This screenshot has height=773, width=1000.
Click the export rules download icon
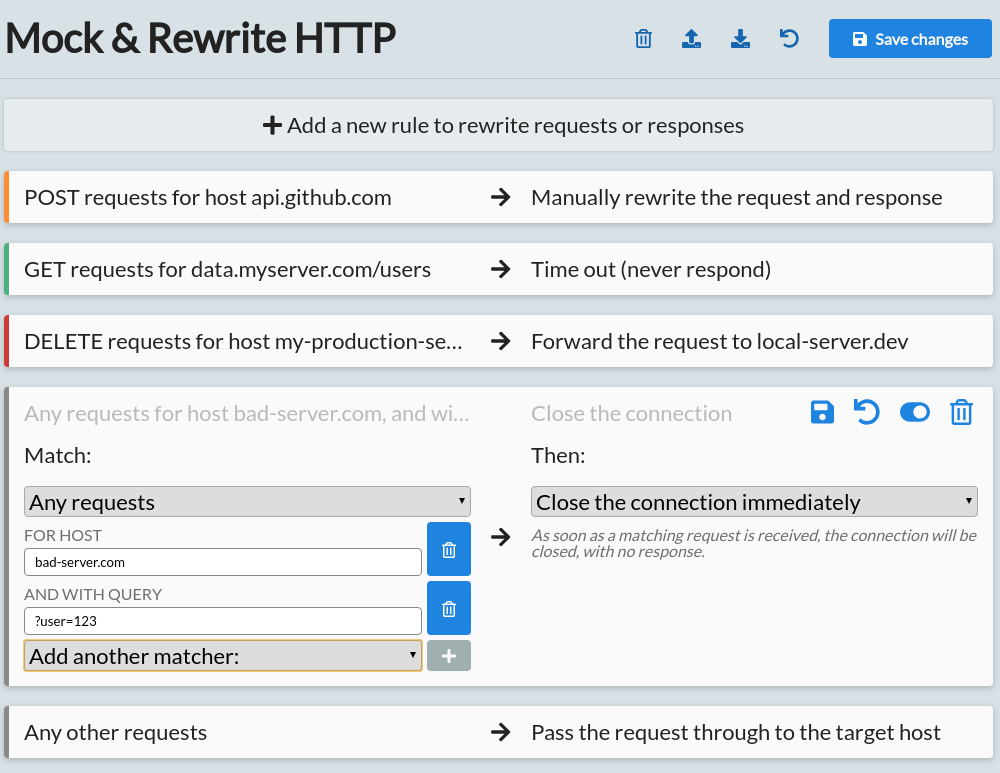point(740,38)
